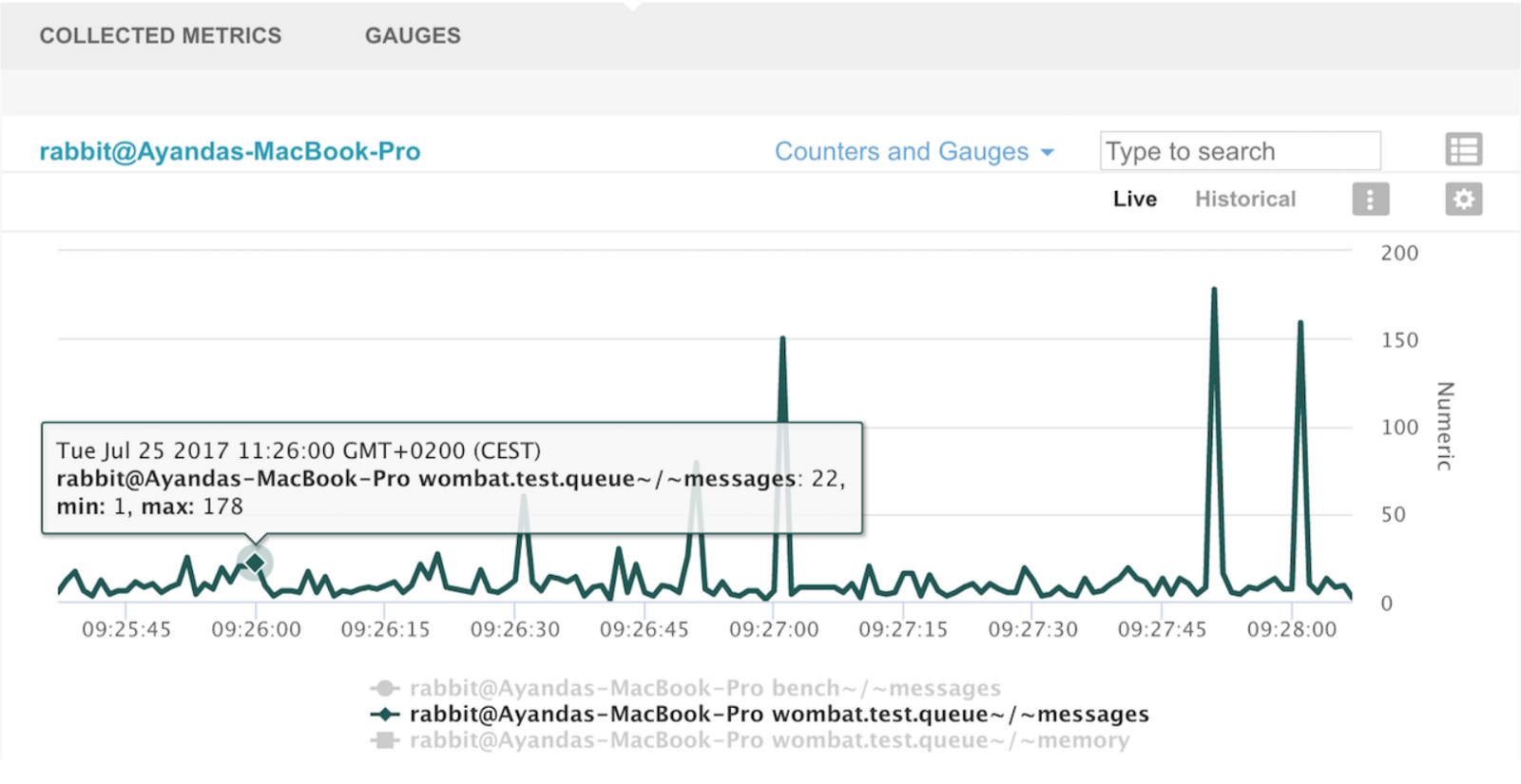1521x784 pixels.
Task: Switch the chart to Live mode
Action: (x=1134, y=200)
